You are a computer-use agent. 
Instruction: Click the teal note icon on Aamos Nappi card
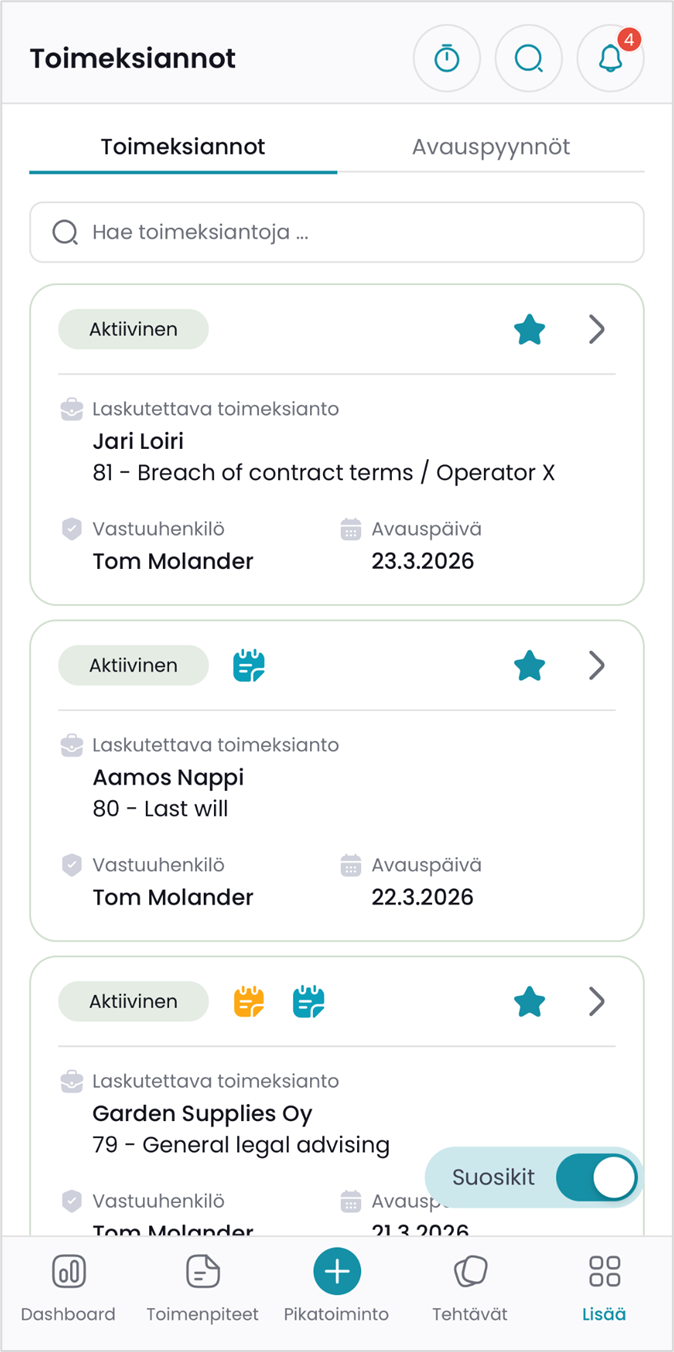click(249, 665)
